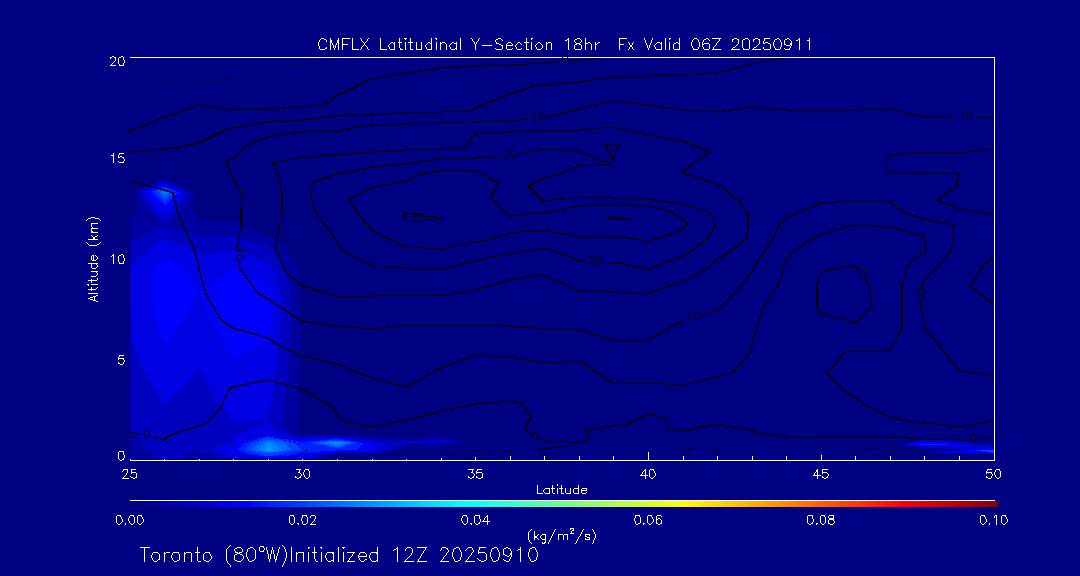Click the rainbow color scale bar
The width and height of the screenshot is (1080, 576).
tap(563, 504)
